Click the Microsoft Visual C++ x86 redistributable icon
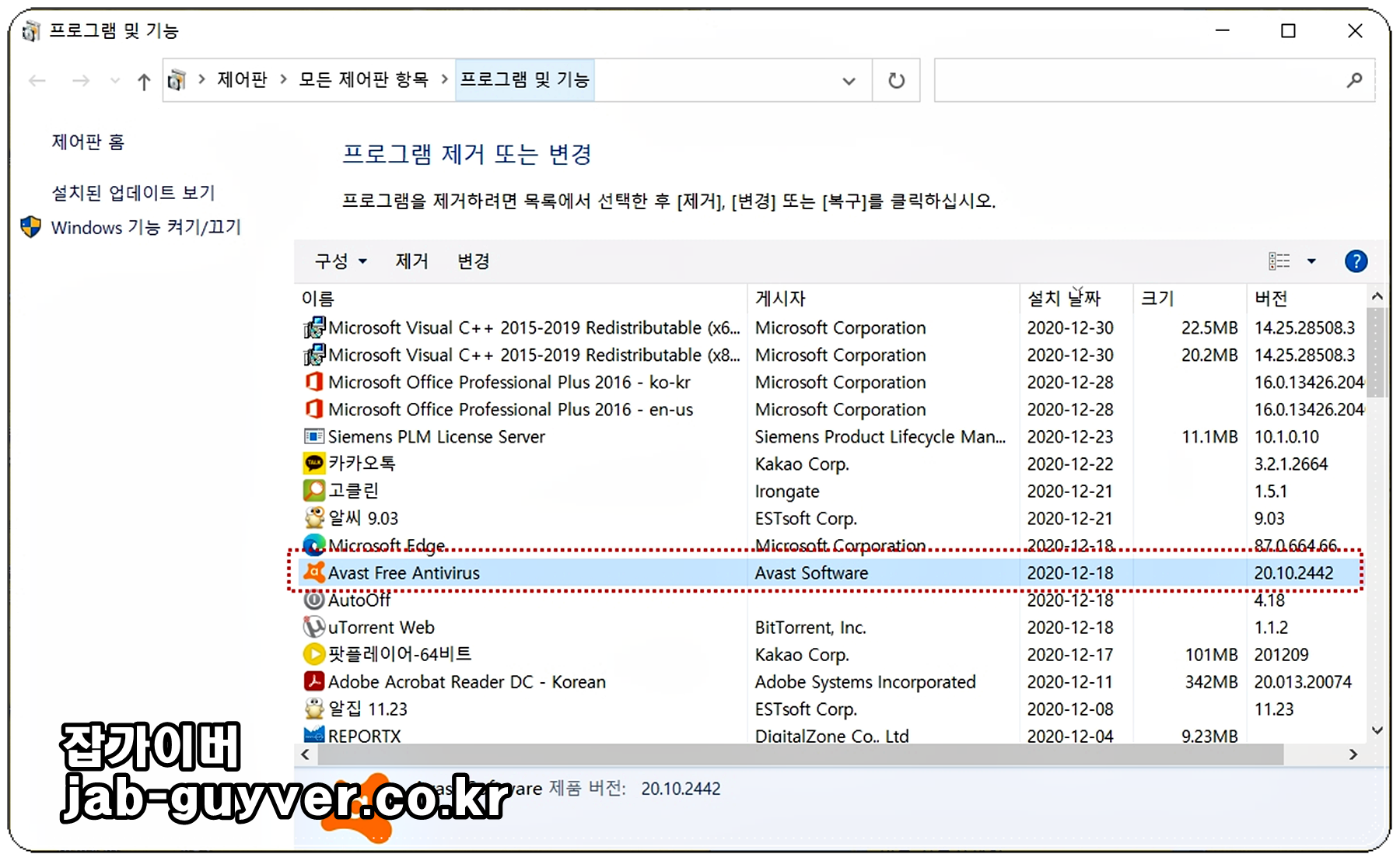Image resolution: width=1400 pixels, height=861 pixels. (314, 355)
